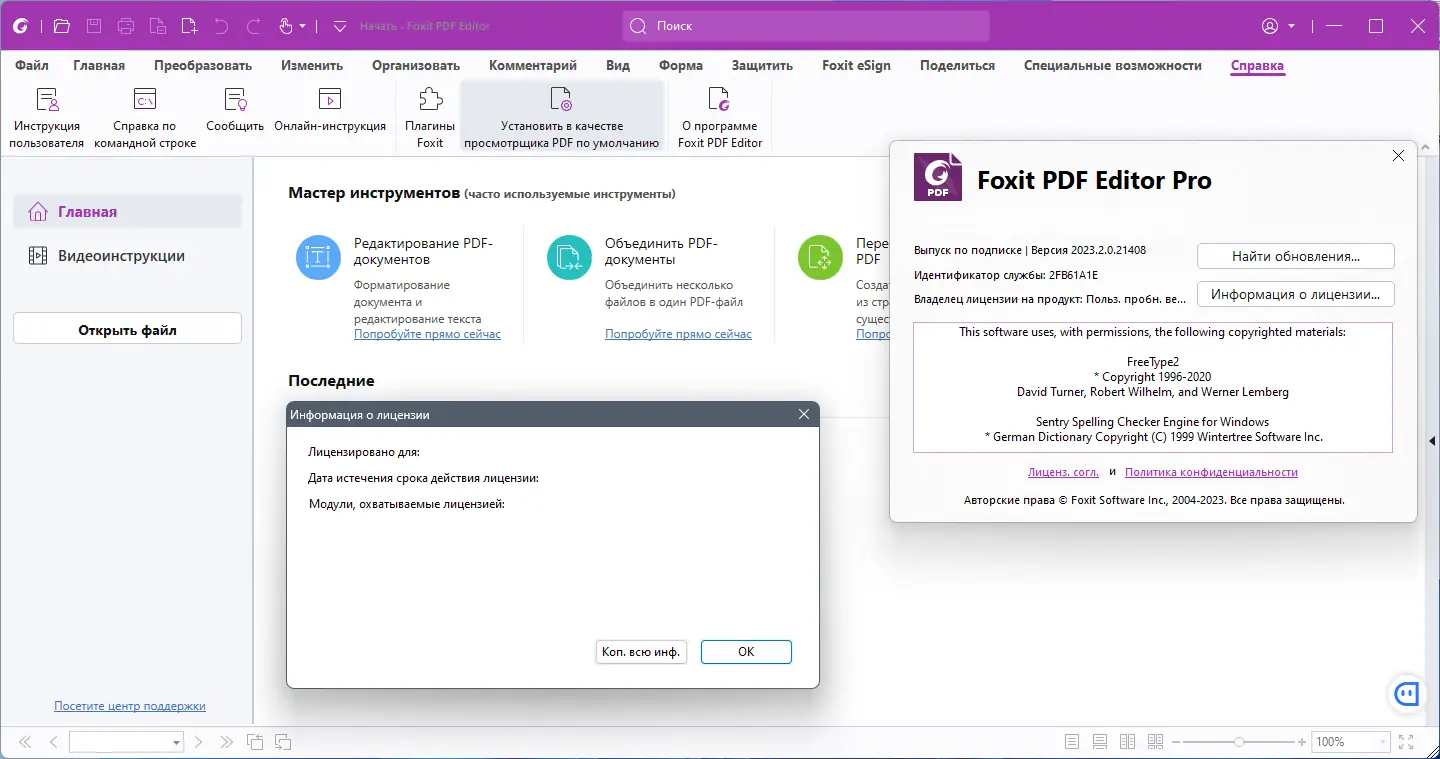Collapse the right panel with arrow handle
The height and width of the screenshot is (759, 1440).
[x=1433, y=441]
